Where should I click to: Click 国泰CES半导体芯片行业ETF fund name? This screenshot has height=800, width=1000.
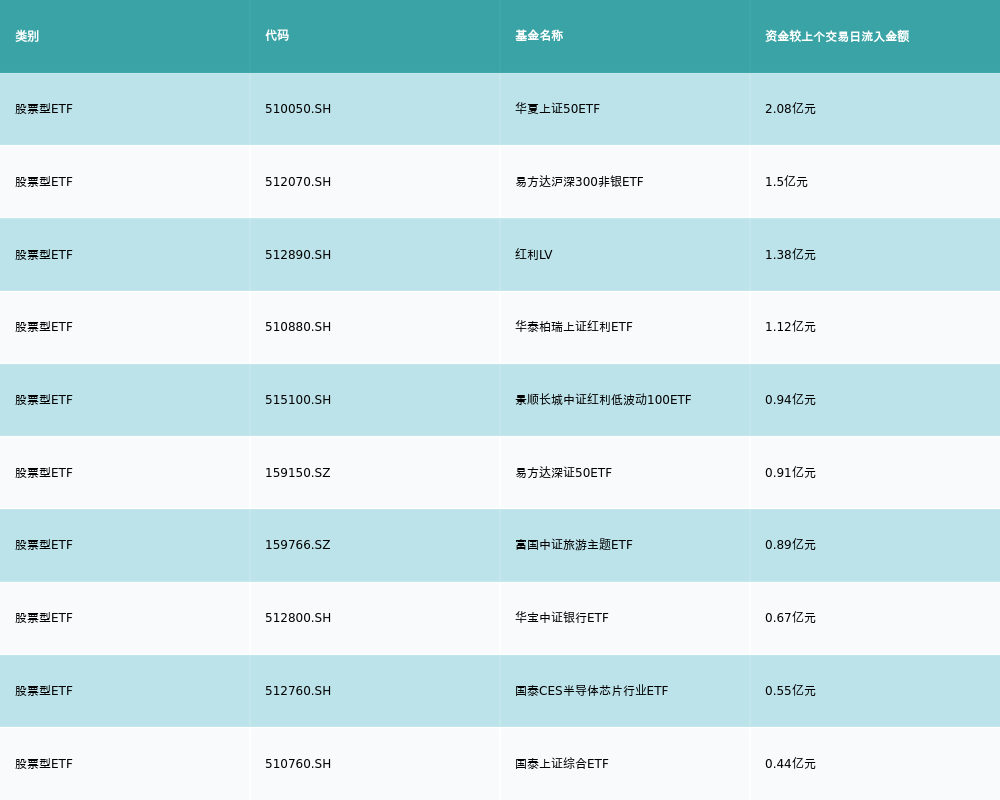coord(592,691)
